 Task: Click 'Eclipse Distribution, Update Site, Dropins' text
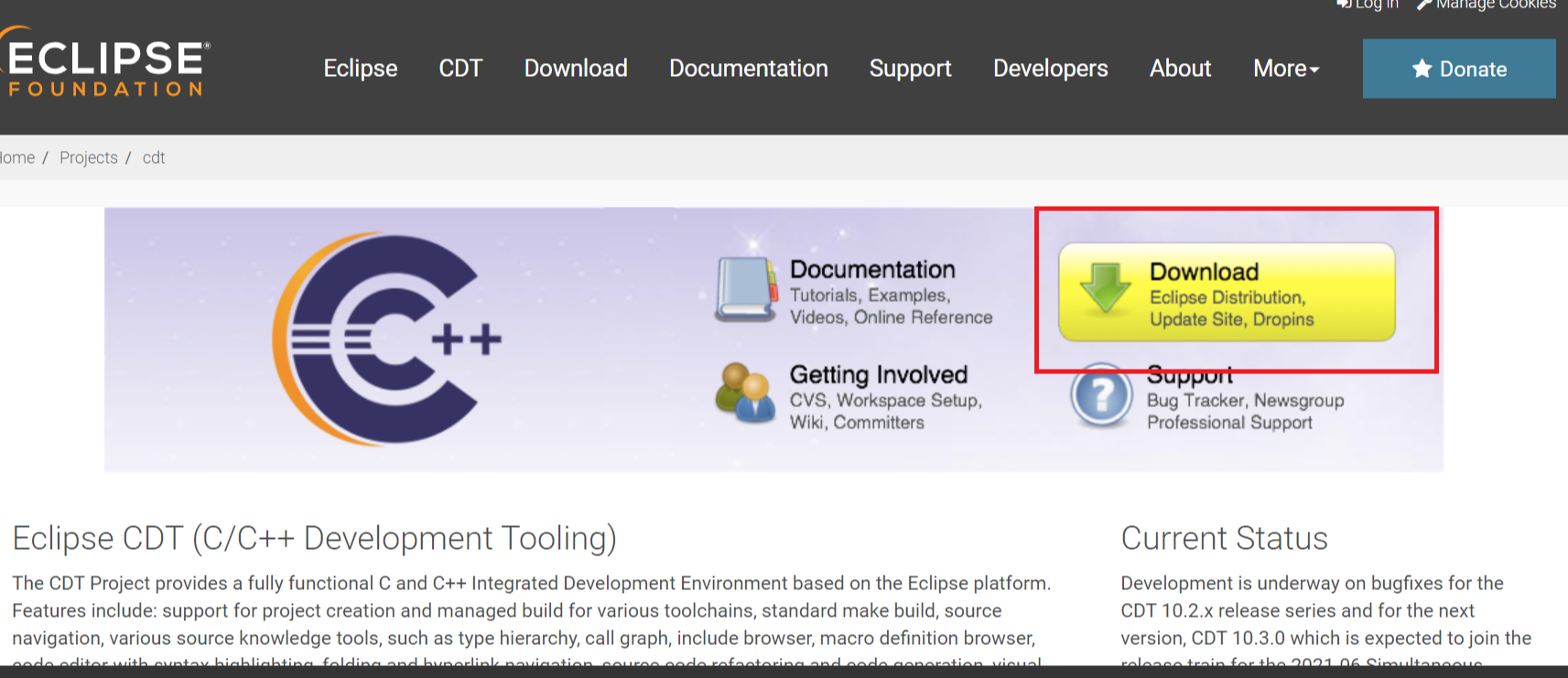tap(1231, 308)
